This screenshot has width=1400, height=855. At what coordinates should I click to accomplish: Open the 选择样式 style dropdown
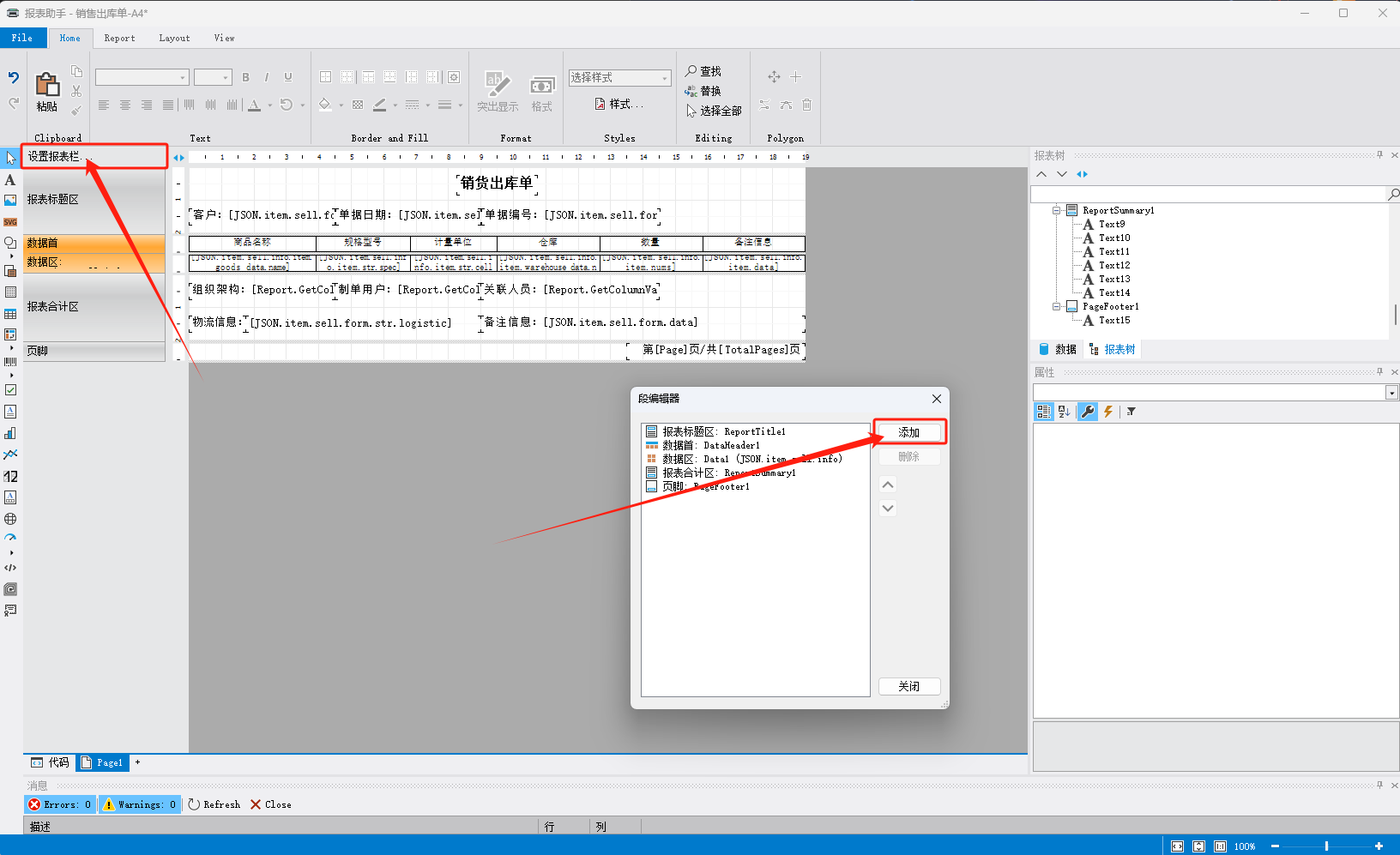coord(664,77)
